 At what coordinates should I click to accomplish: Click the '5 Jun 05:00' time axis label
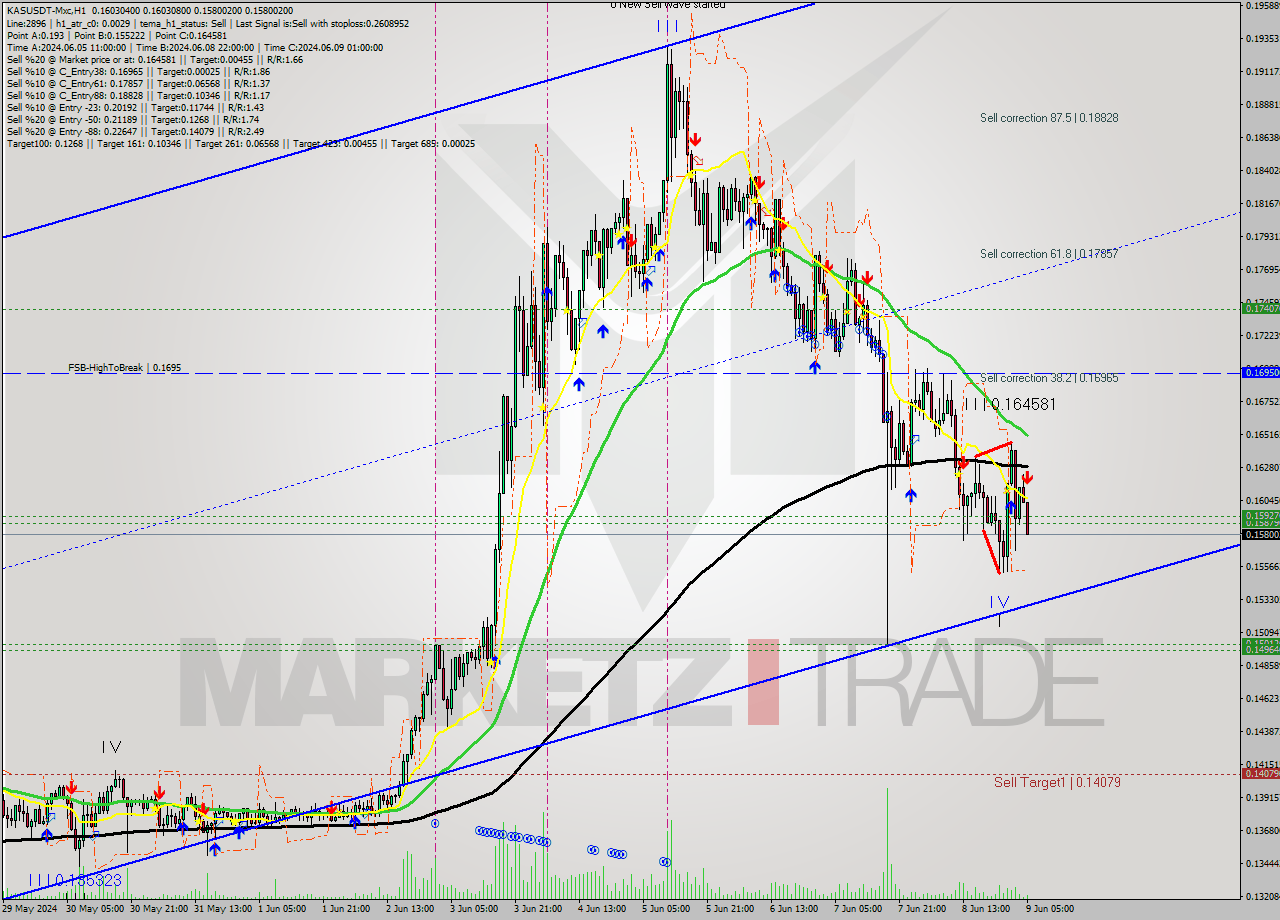click(x=665, y=909)
